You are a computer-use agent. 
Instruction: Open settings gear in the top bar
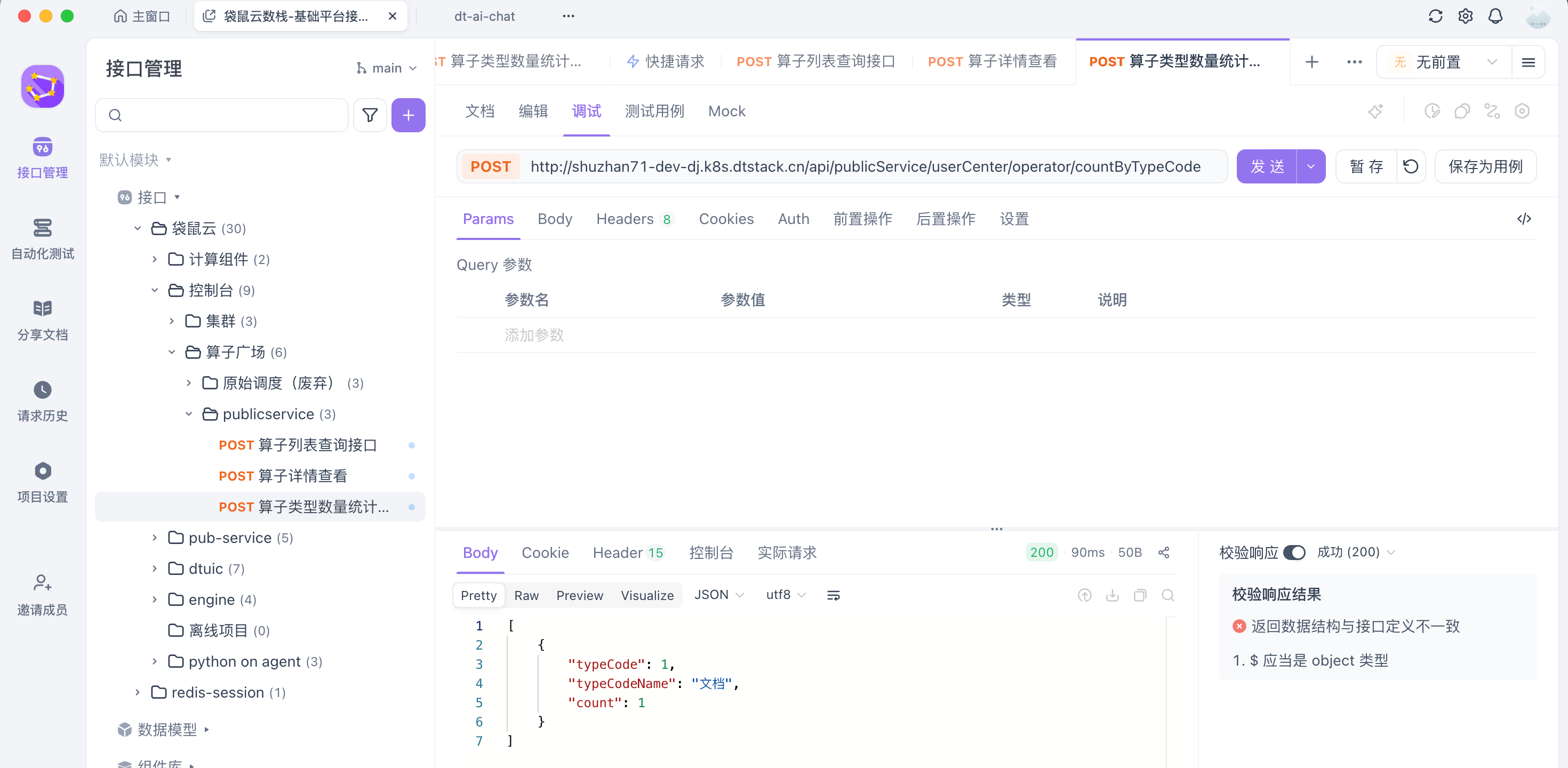click(1465, 17)
